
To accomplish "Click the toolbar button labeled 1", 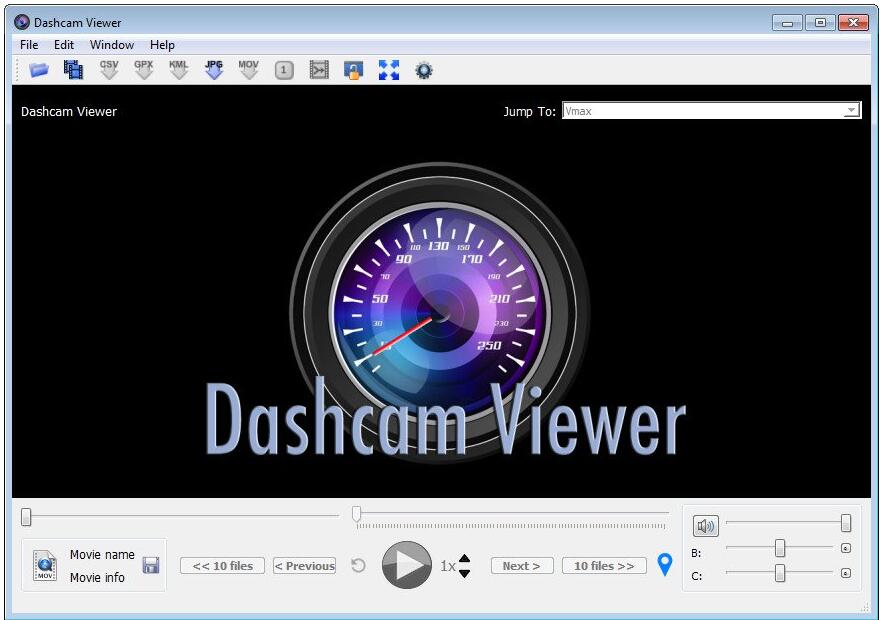I will 284,70.
